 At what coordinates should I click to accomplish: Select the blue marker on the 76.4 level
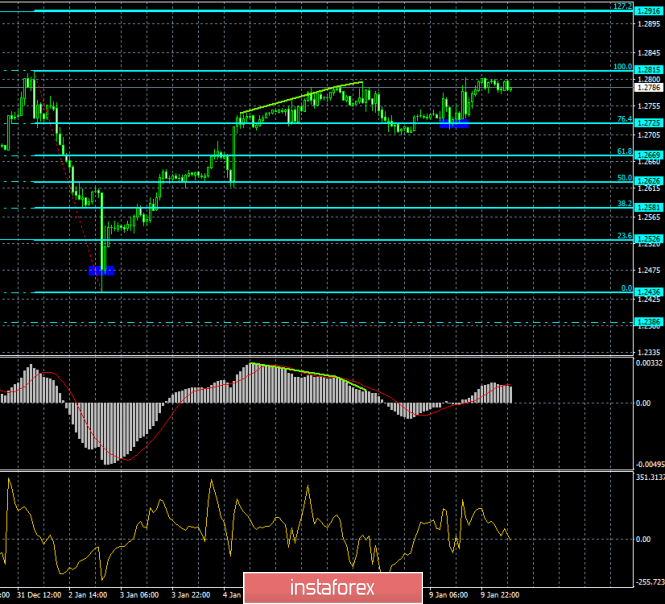454,123
